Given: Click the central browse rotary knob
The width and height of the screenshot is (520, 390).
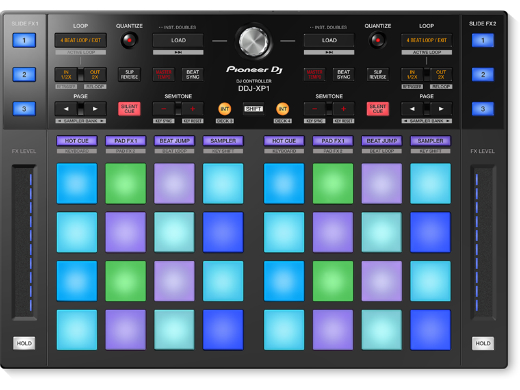Looking at the screenshot, I should click(x=254, y=42).
